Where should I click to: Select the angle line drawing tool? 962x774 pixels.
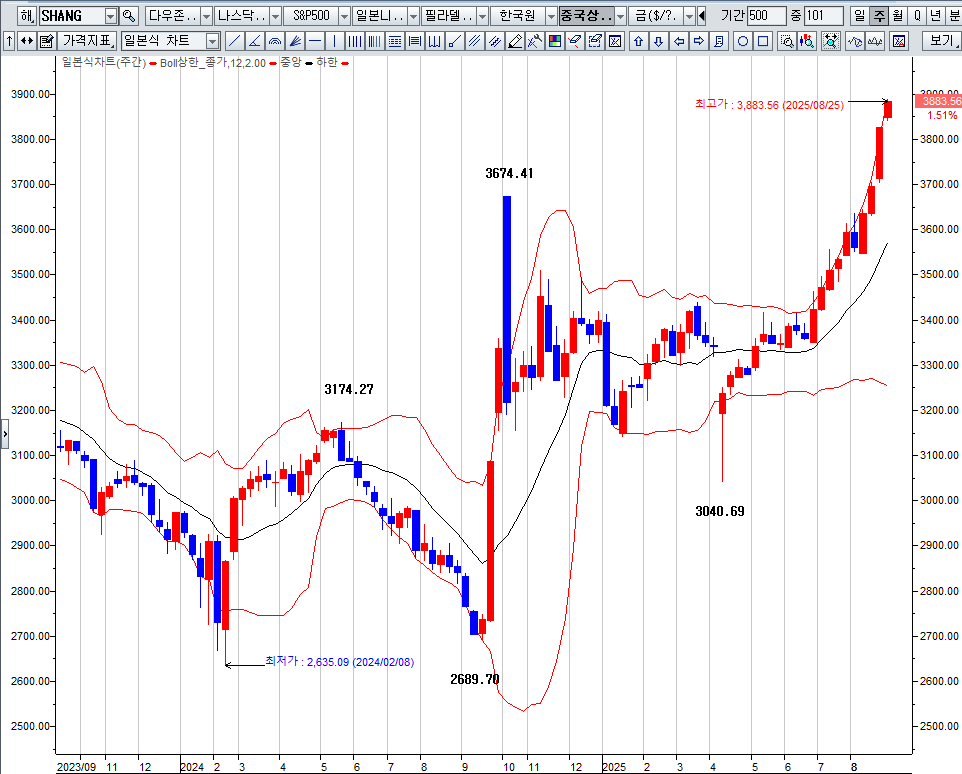tap(254, 41)
